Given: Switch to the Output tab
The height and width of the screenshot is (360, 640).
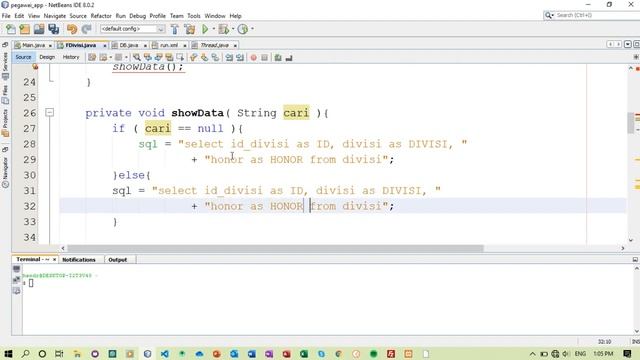Looking at the screenshot, I should (x=118, y=260).
